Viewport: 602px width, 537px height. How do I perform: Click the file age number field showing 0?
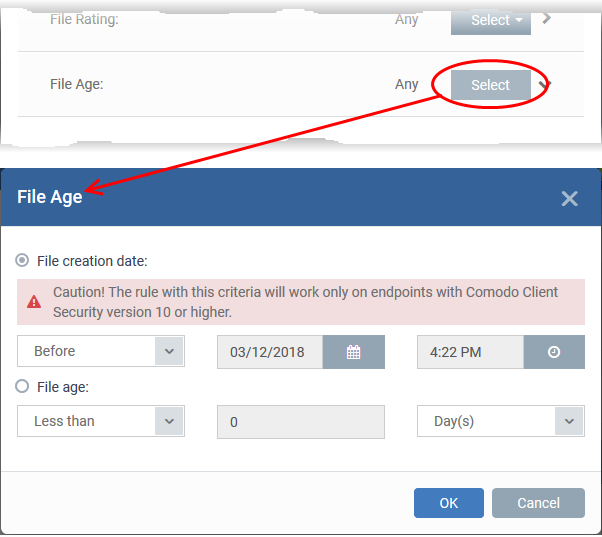[301, 422]
